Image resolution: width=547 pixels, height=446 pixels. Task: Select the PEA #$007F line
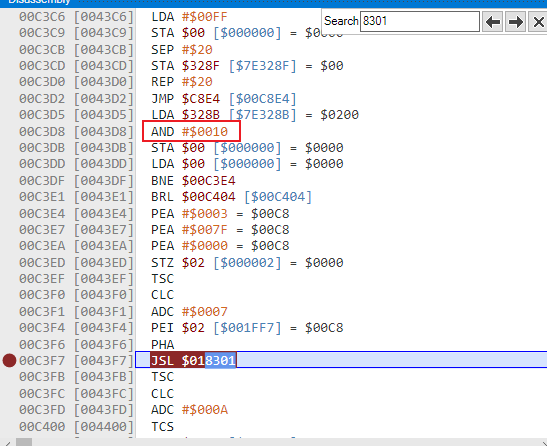(x=220, y=230)
